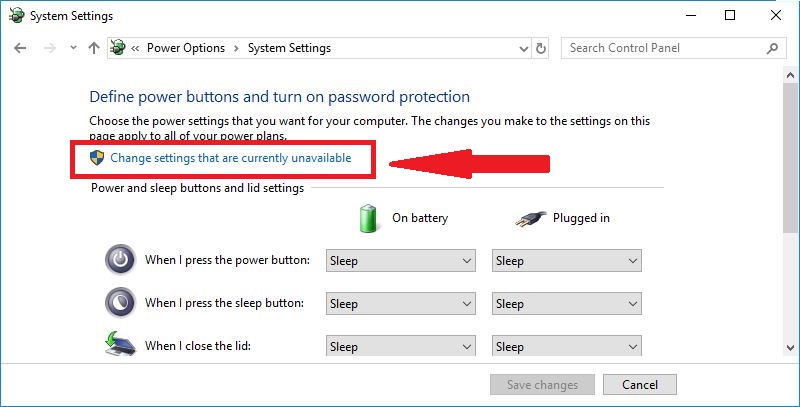Click System Settings breadcrumb item

tap(289, 48)
